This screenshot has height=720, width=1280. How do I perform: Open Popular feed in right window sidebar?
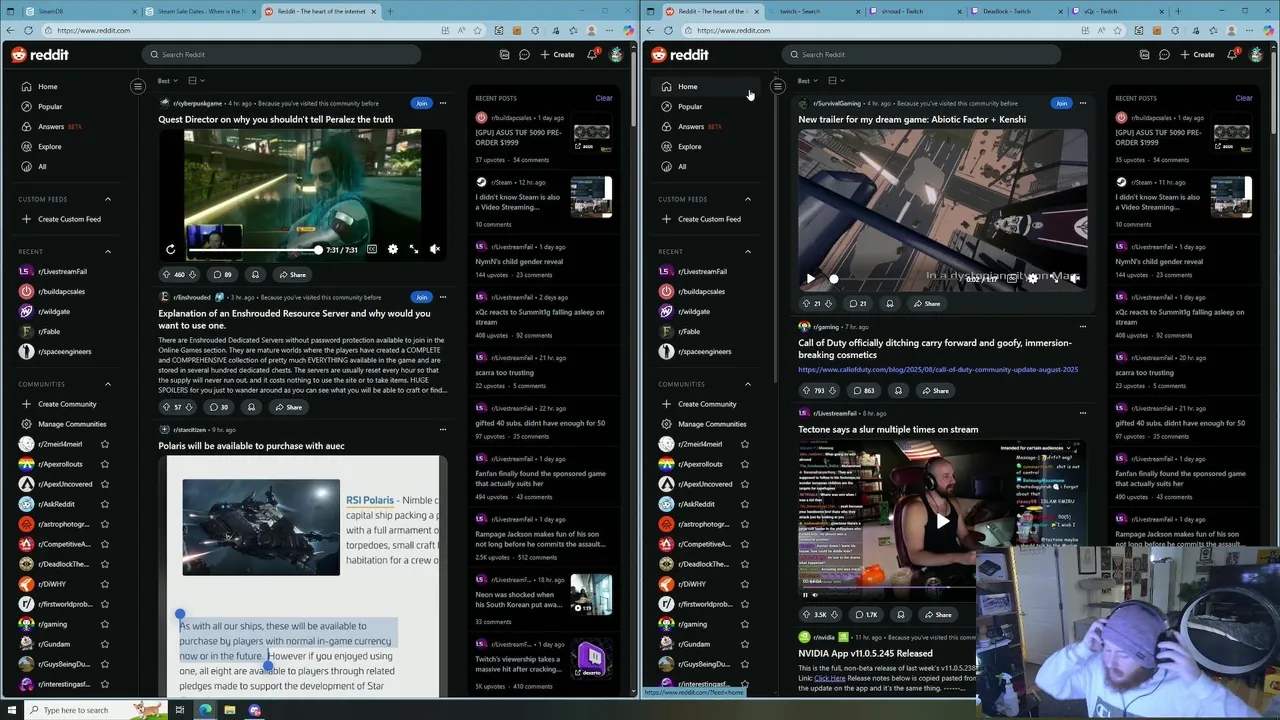[x=690, y=106]
